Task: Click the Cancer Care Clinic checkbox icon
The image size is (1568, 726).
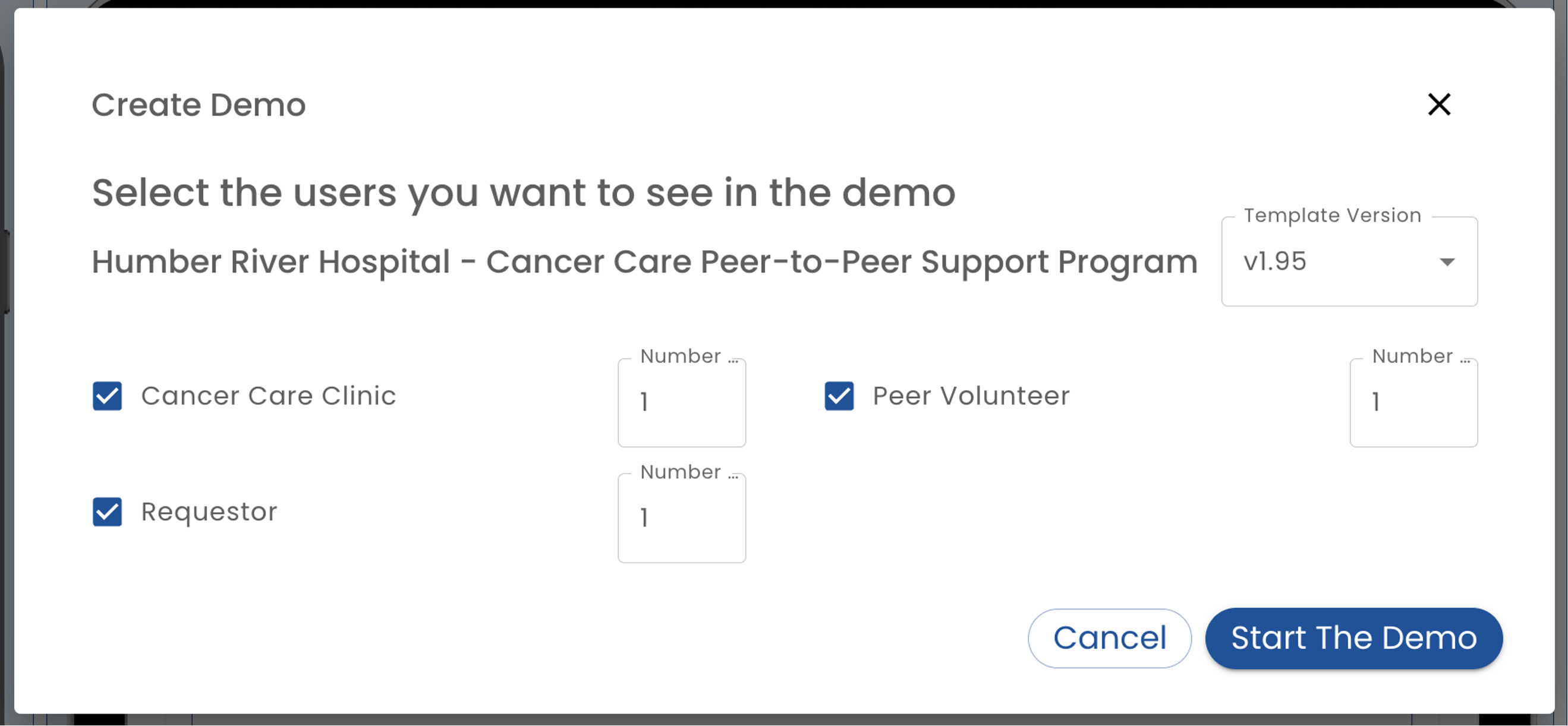Action: tap(107, 395)
